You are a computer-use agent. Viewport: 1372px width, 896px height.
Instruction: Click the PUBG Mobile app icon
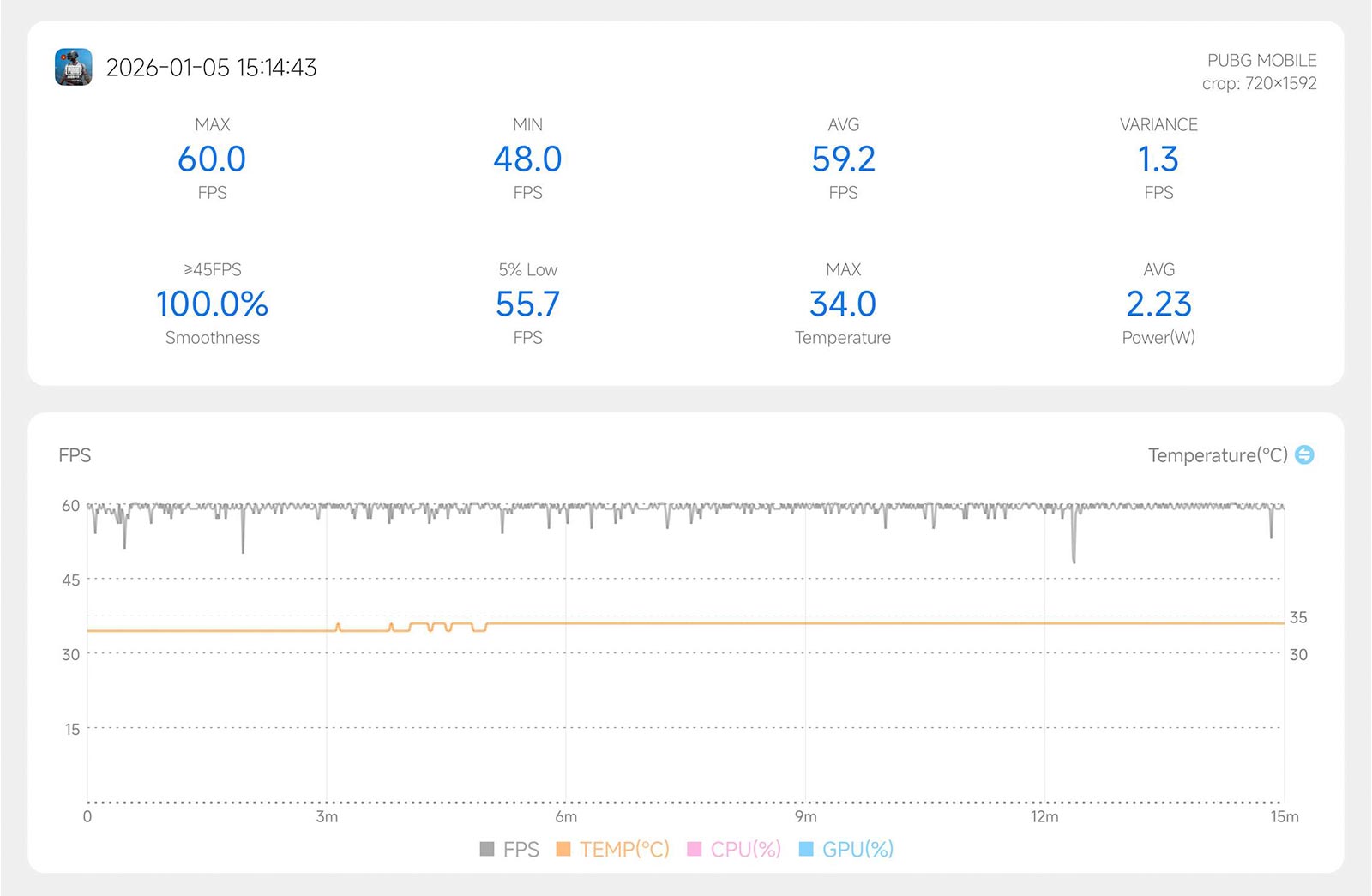(x=74, y=67)
